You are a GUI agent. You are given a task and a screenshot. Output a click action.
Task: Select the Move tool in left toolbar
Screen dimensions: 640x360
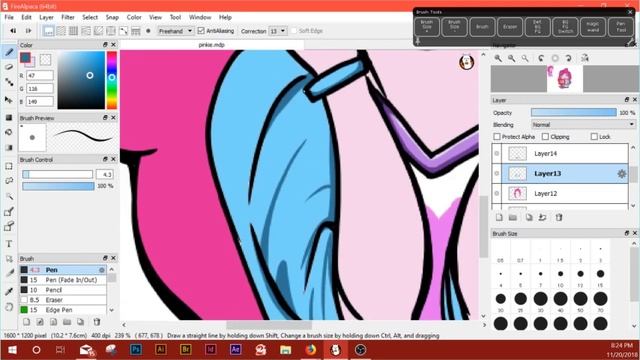(9, 100)
